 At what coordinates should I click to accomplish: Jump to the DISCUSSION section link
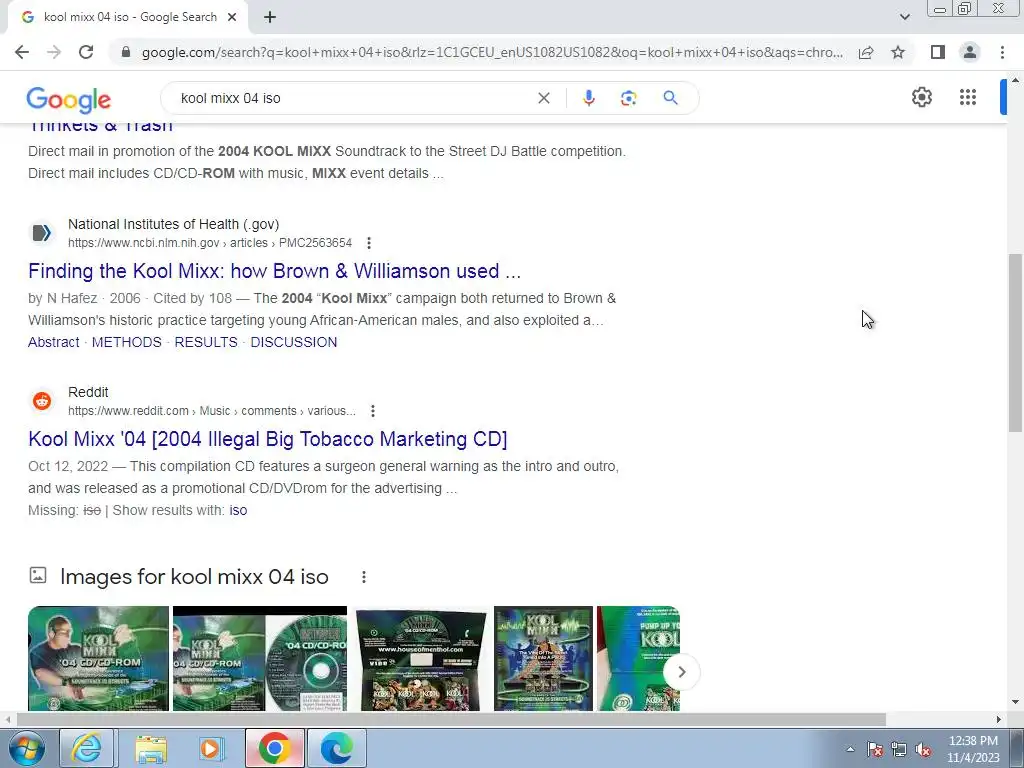[x=294, y=342]
